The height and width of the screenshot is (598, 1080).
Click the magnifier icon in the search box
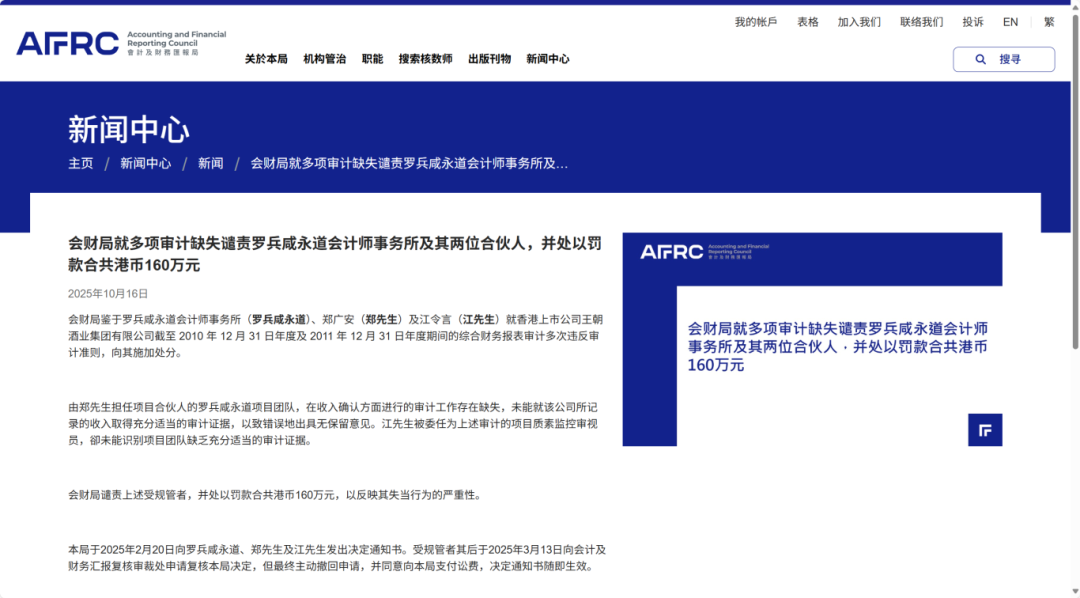[980, 59]
